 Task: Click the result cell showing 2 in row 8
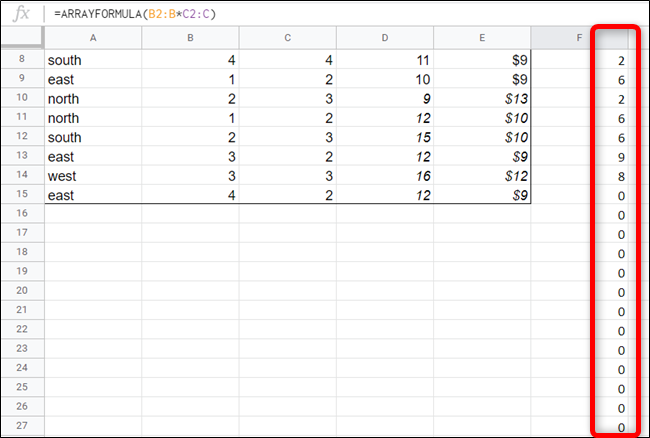[x=579, y=60]
